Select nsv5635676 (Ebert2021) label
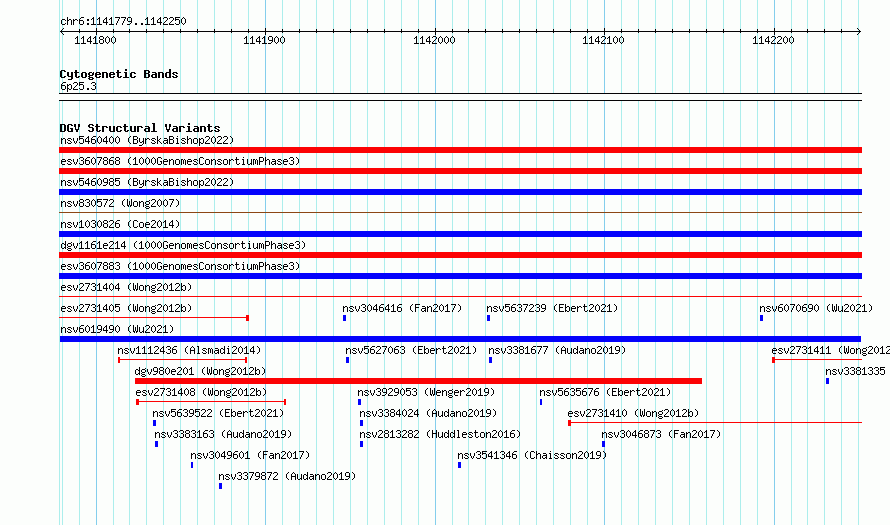 coord(605,392)
